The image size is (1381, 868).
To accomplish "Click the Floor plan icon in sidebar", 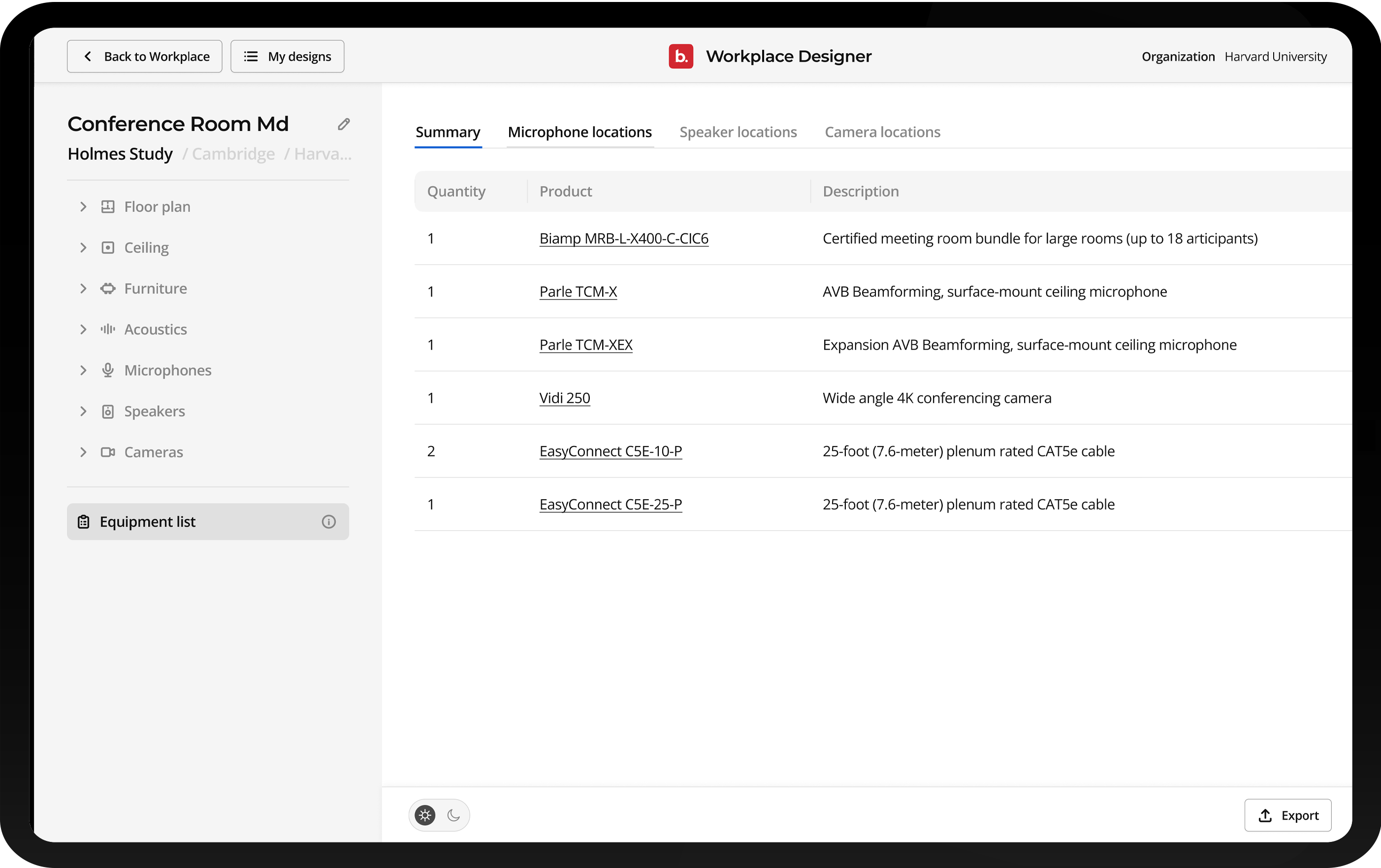I will tap(108, 206).
